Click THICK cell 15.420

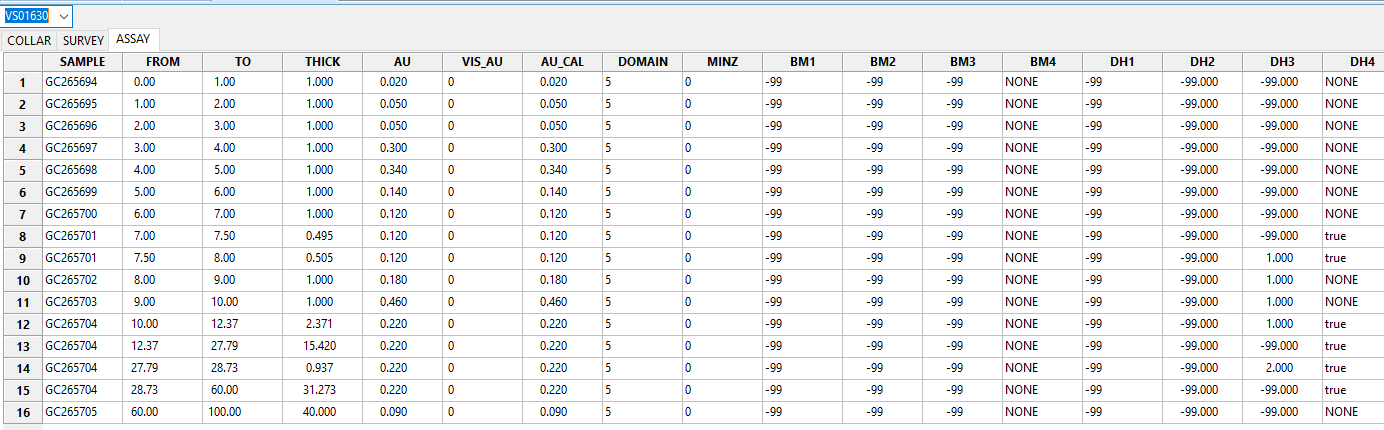tap(322, 346)
